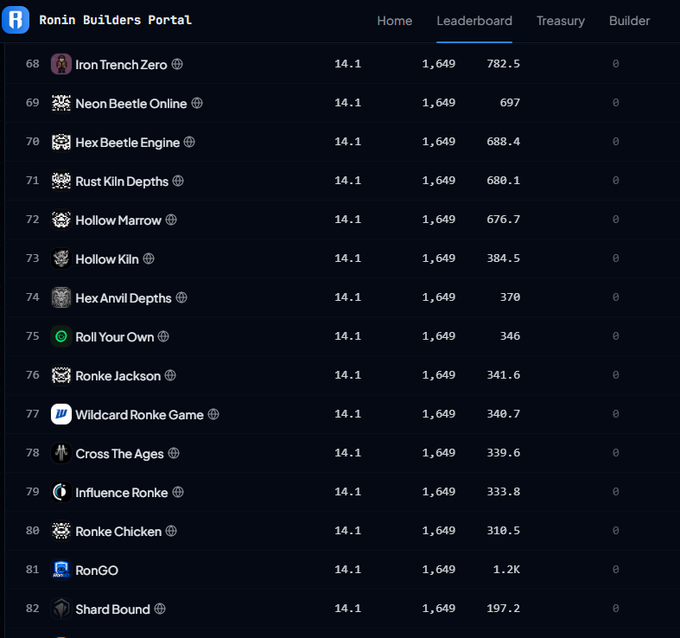Open Hollow Kiln project name
Screen dimensions: 680x638
[x=107, y=259]
